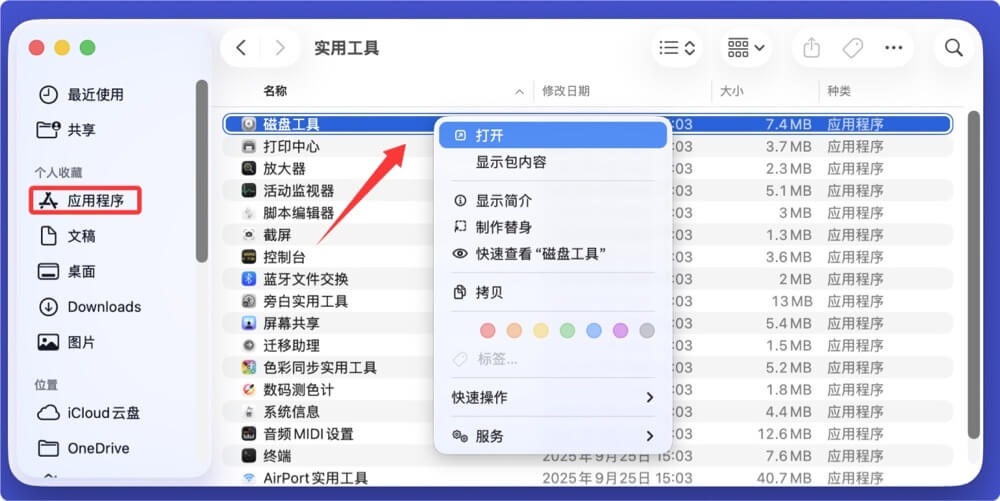
Task: Choose 制作替身 in the context menu
Action: coord(553,227)
